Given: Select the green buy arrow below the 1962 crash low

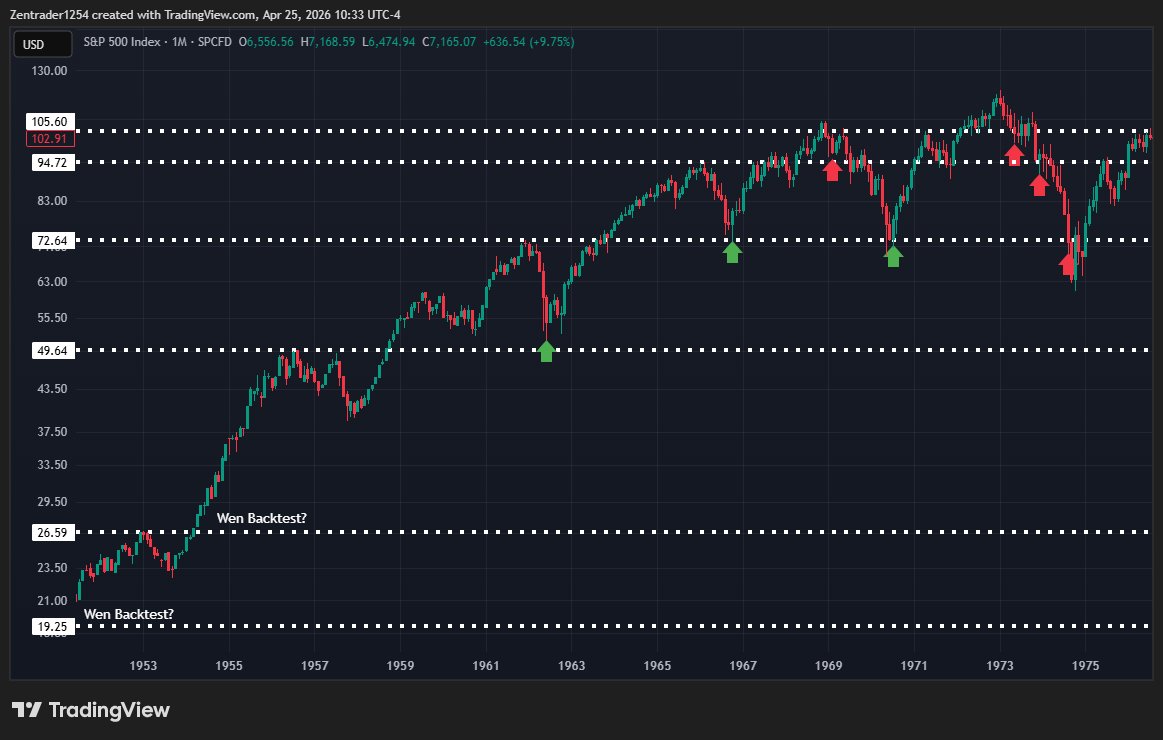Looking at the screenshot, I should (x=547, y=351).
